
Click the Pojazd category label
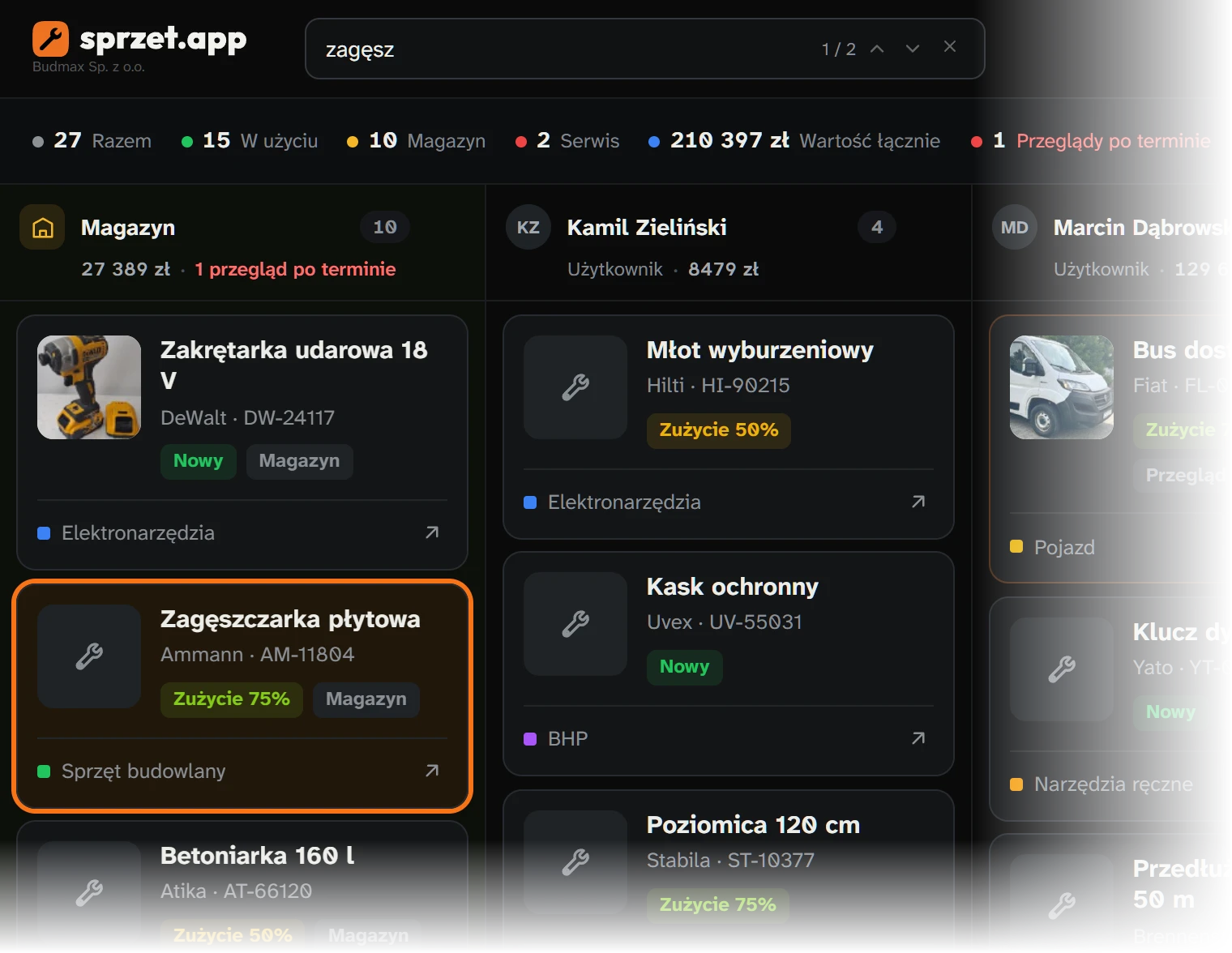click(1064, 547)
